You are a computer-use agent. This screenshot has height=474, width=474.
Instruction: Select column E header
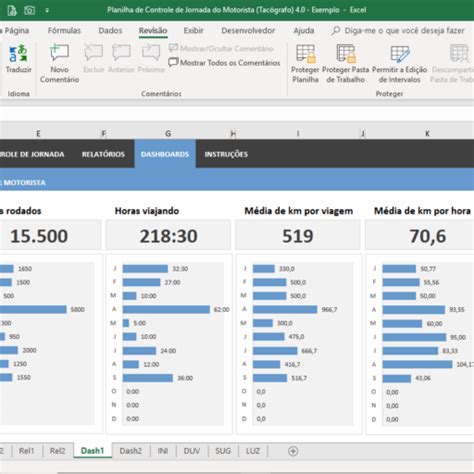38,134
